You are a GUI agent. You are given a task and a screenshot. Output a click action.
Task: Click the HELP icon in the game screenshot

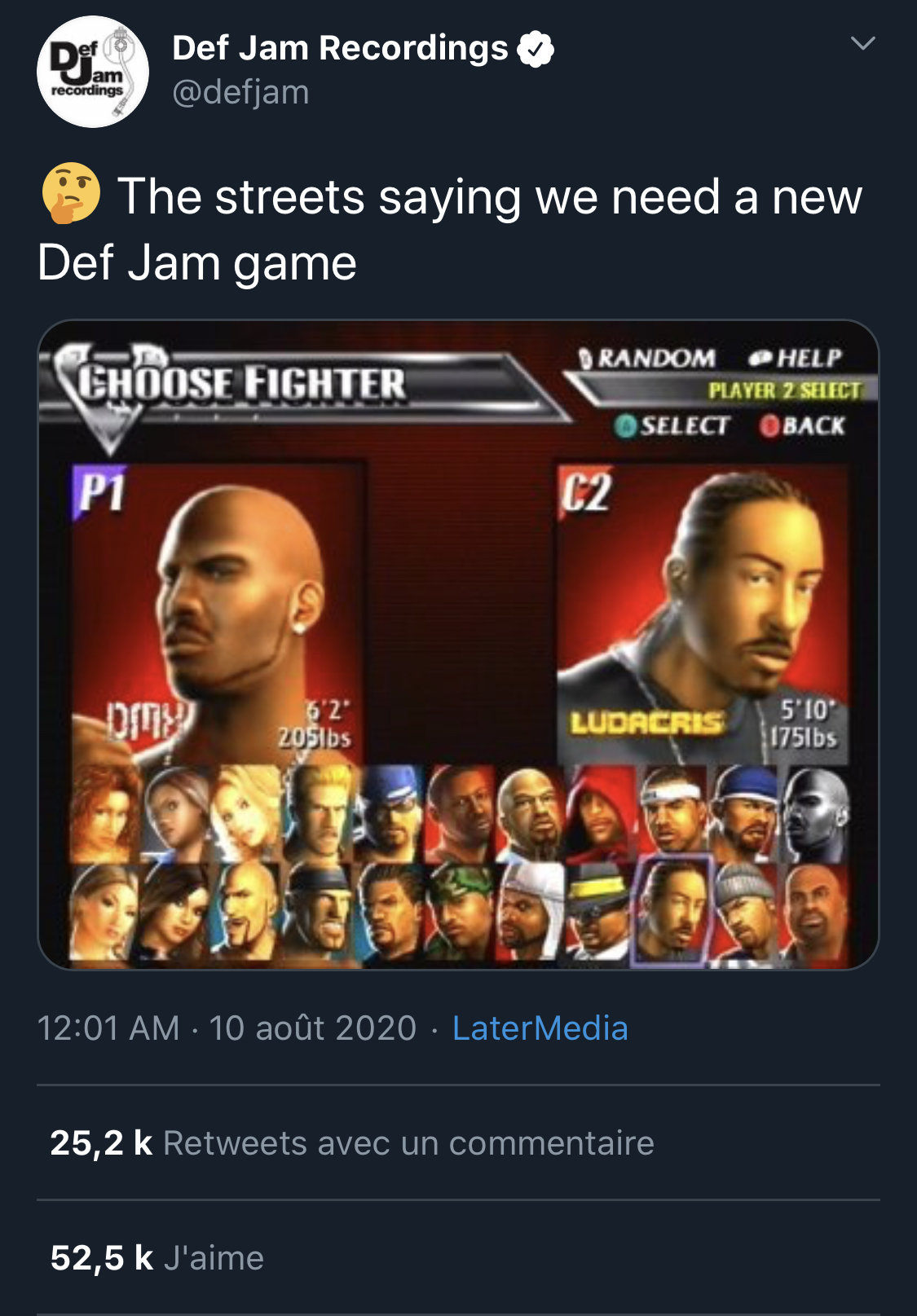coord(760,358)
